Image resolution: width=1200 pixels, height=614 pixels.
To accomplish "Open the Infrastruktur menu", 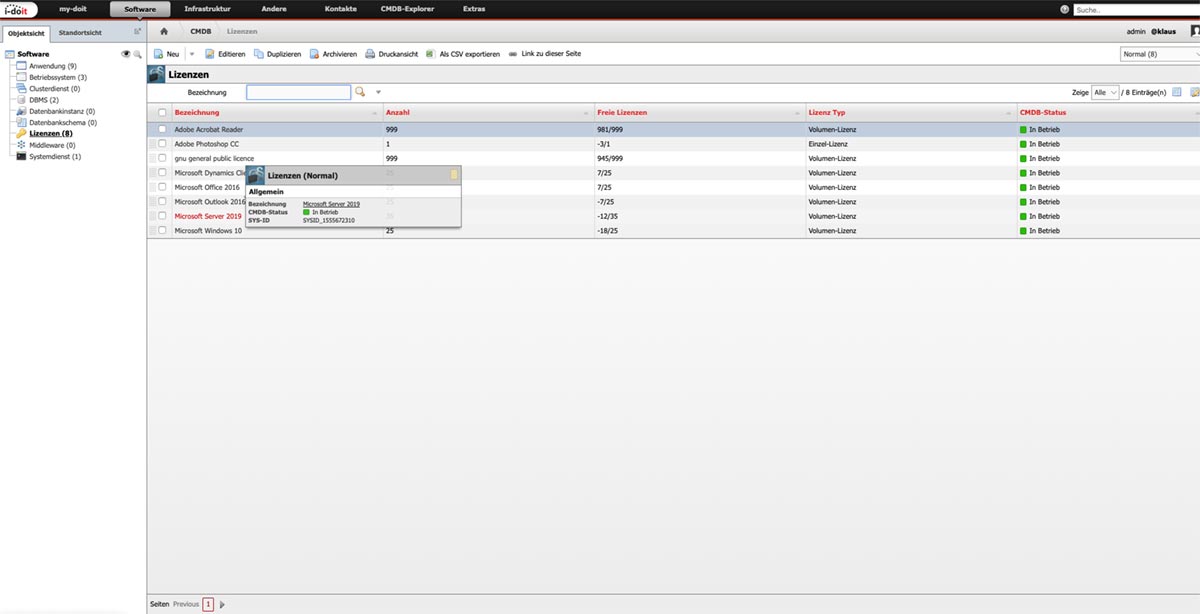I will 207,9.
